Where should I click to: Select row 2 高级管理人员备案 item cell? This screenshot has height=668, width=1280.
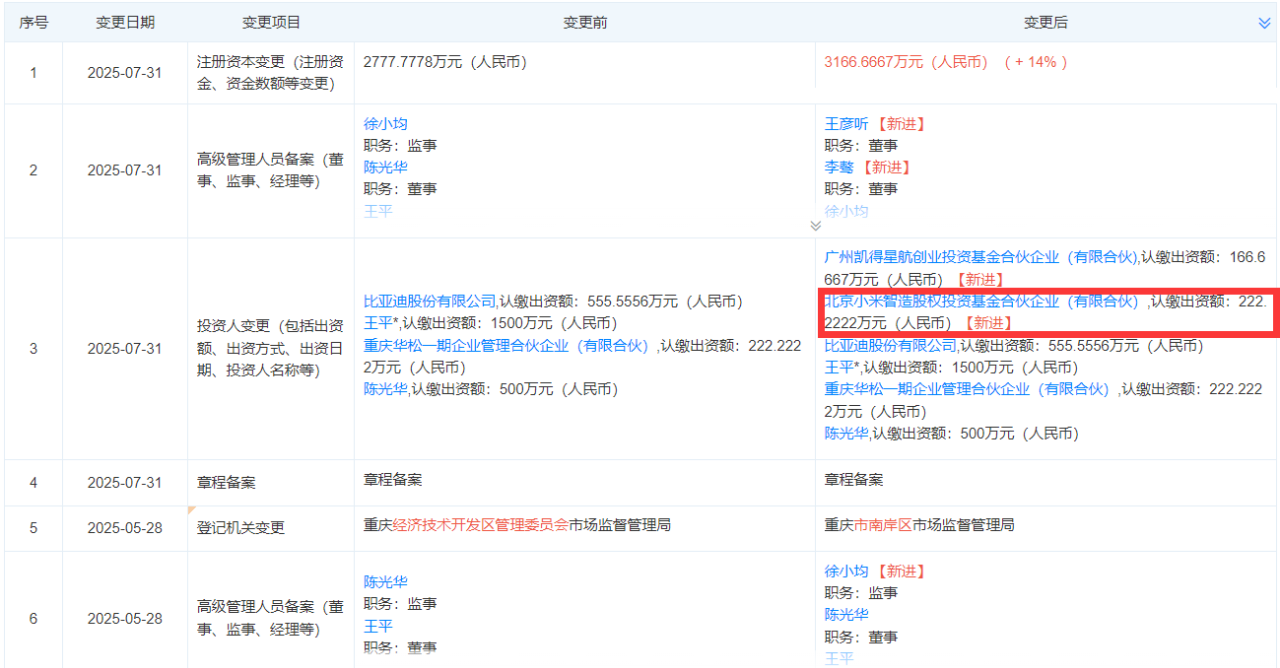[x=271, y=170]
